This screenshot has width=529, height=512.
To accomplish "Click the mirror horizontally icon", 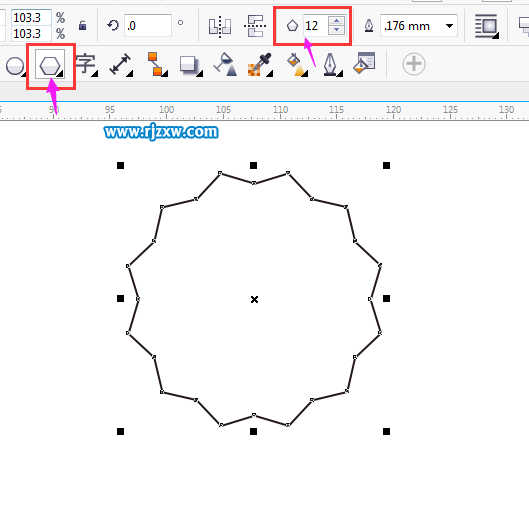I will [x=220, y=26].
